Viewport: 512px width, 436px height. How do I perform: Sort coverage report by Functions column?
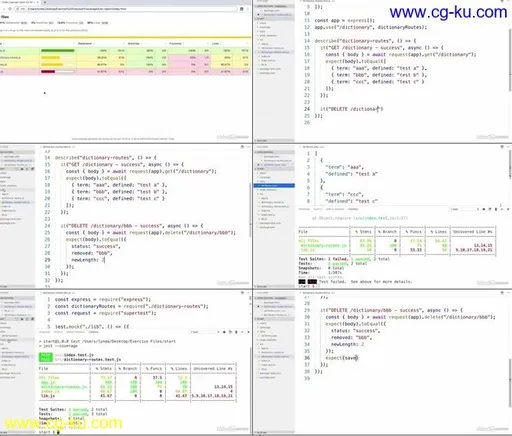coord(176,44)
